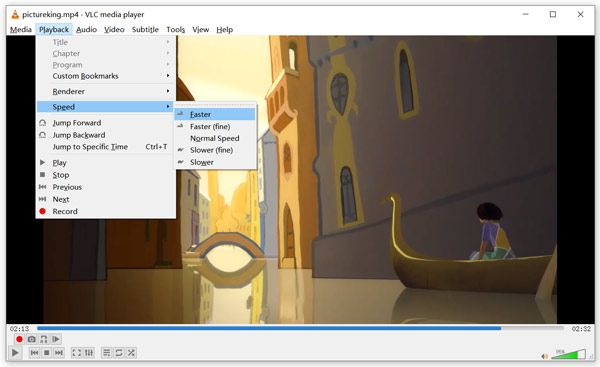Click the next media button in the control bar
Viewport: 600px width, 367px height.
tap(59, 352)
